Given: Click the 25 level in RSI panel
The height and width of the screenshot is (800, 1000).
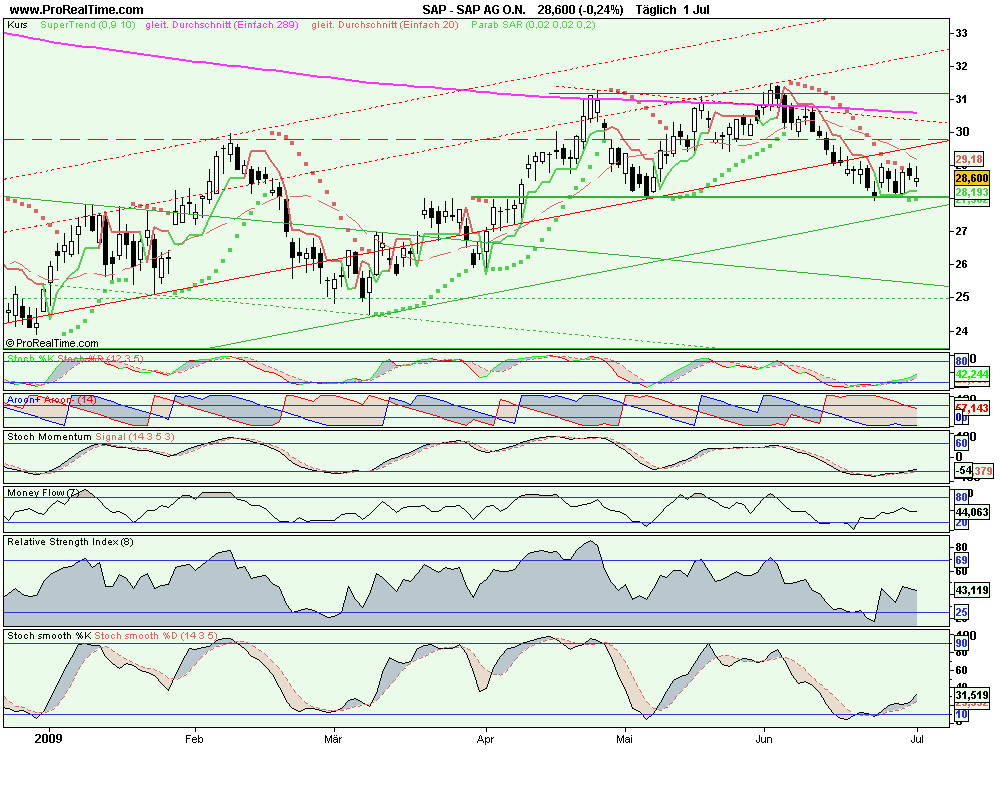Looking at the screenshot, I should tap(961, 612).
